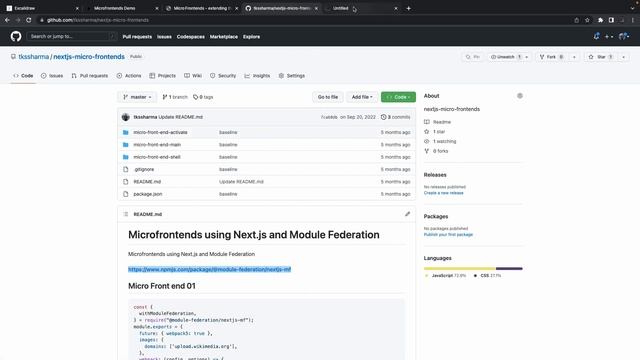Screen dimensions: 640x360
Task: Click the micro-front-end-activate folder icon
Action: [x=126, y=132]
